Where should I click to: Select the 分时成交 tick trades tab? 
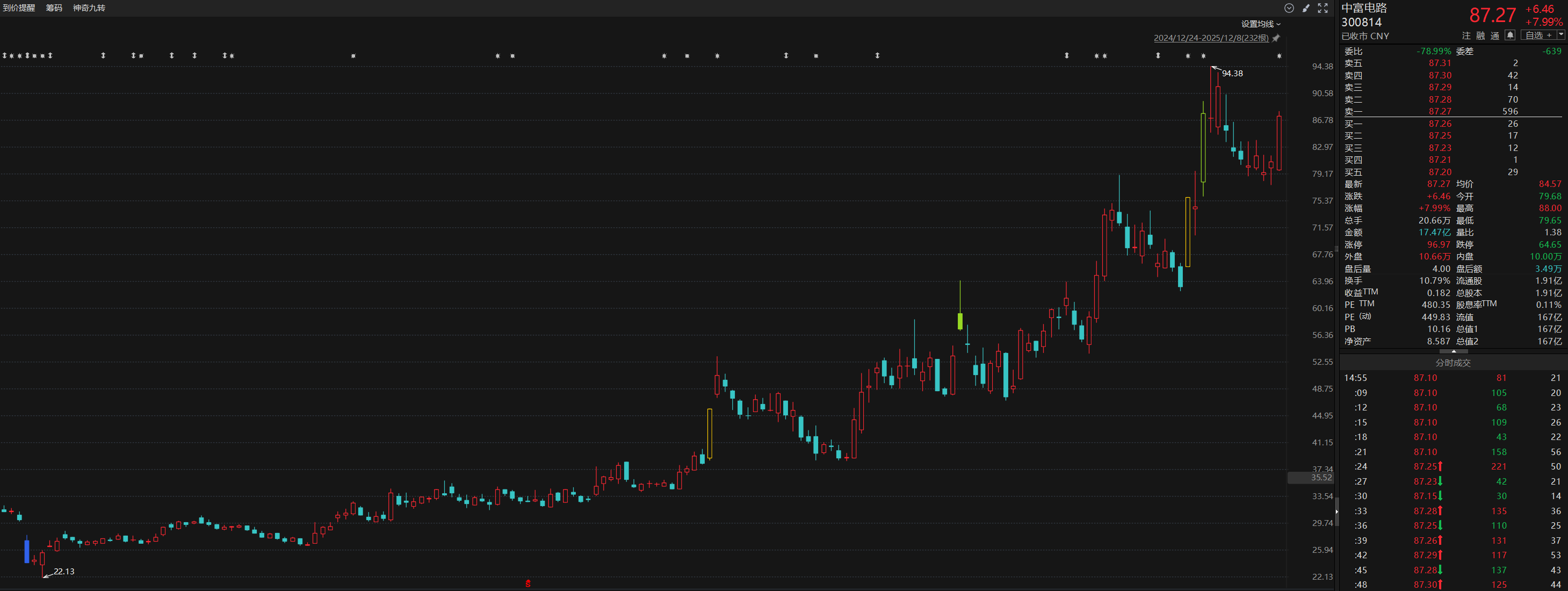(1453, 363)
